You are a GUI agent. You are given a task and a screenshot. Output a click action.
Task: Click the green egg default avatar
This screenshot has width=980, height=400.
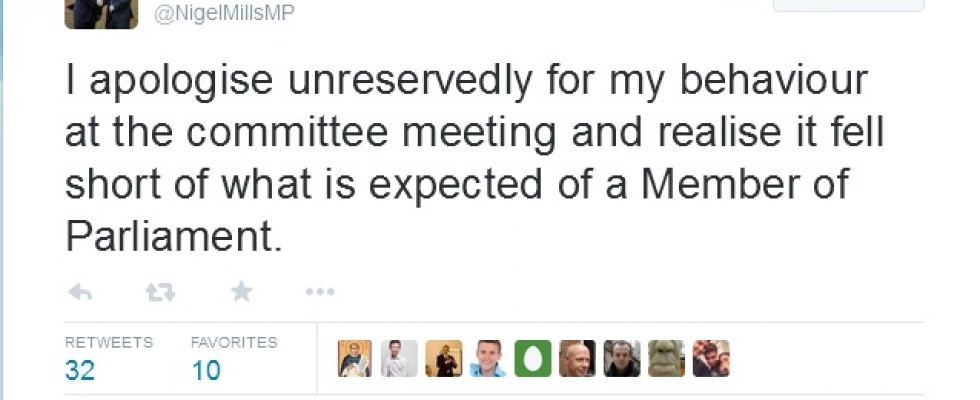pos(533,358)
